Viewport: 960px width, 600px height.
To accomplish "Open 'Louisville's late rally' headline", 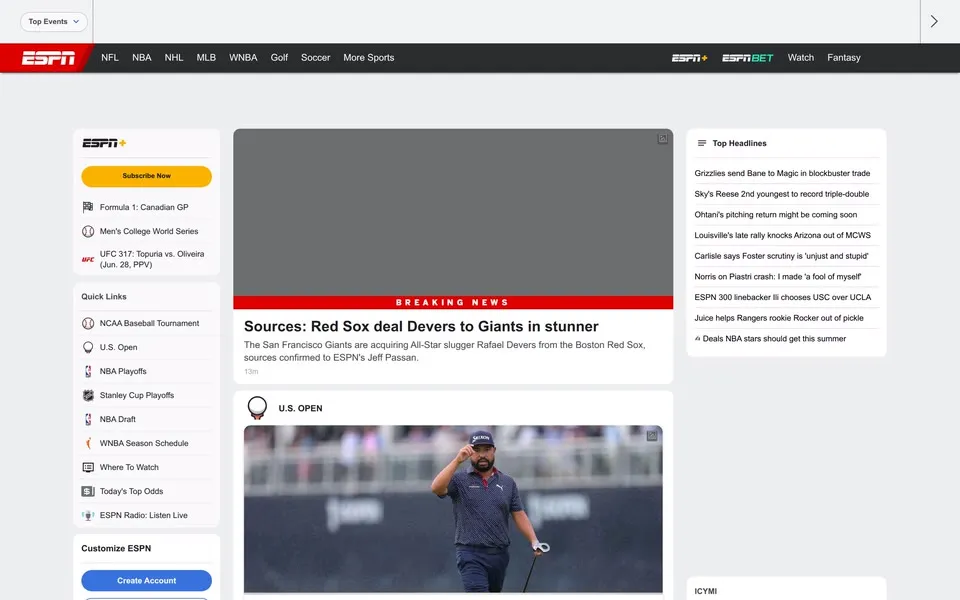I will tap(782, 235).
